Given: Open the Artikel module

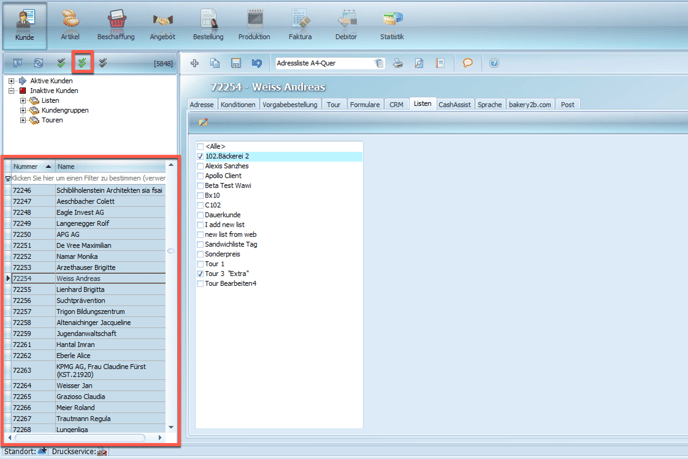Looking at the screenshot, I should pyautogui.click(x=70, y=25).
